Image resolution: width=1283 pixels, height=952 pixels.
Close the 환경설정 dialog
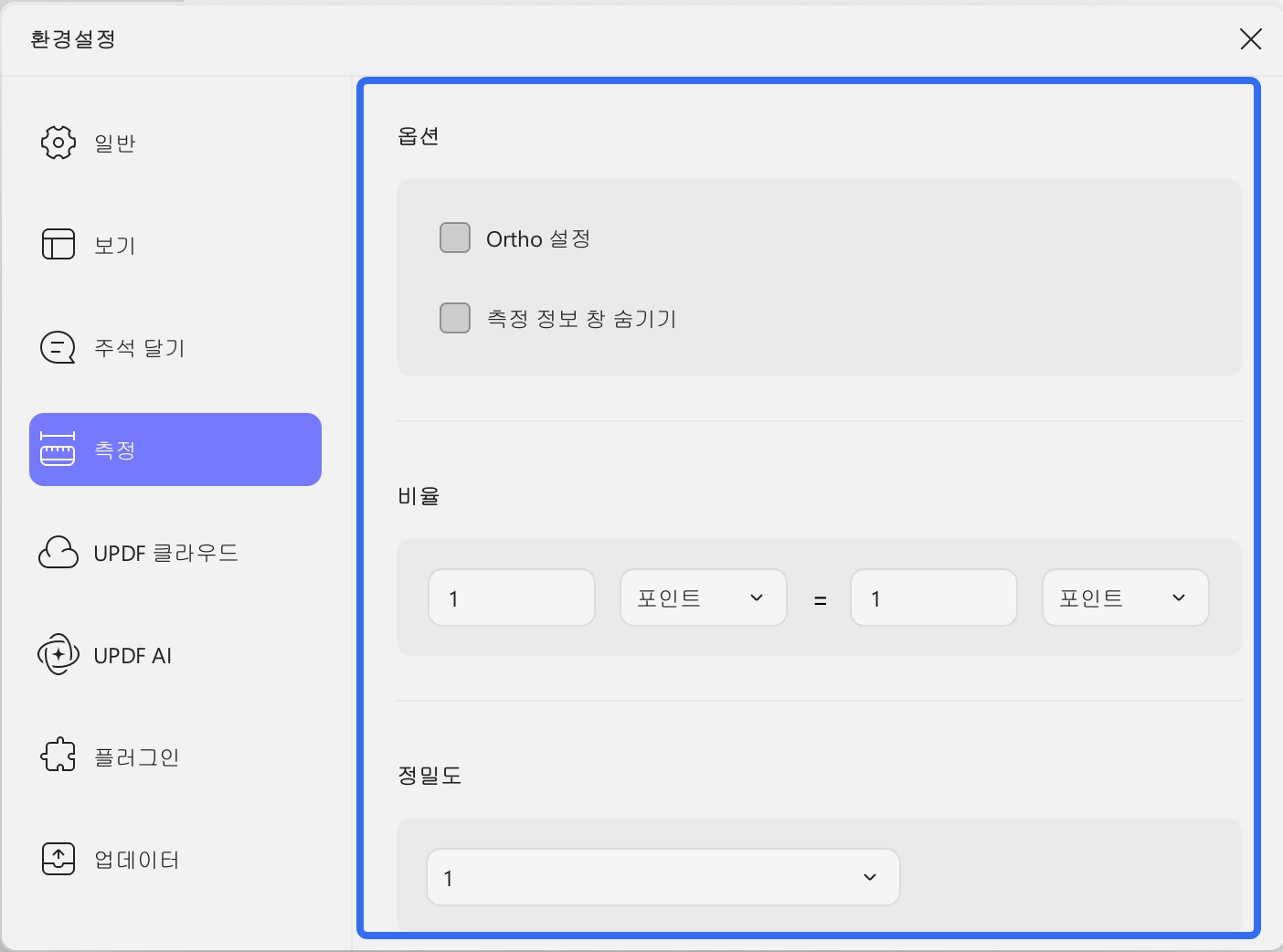pos(1250,38)
